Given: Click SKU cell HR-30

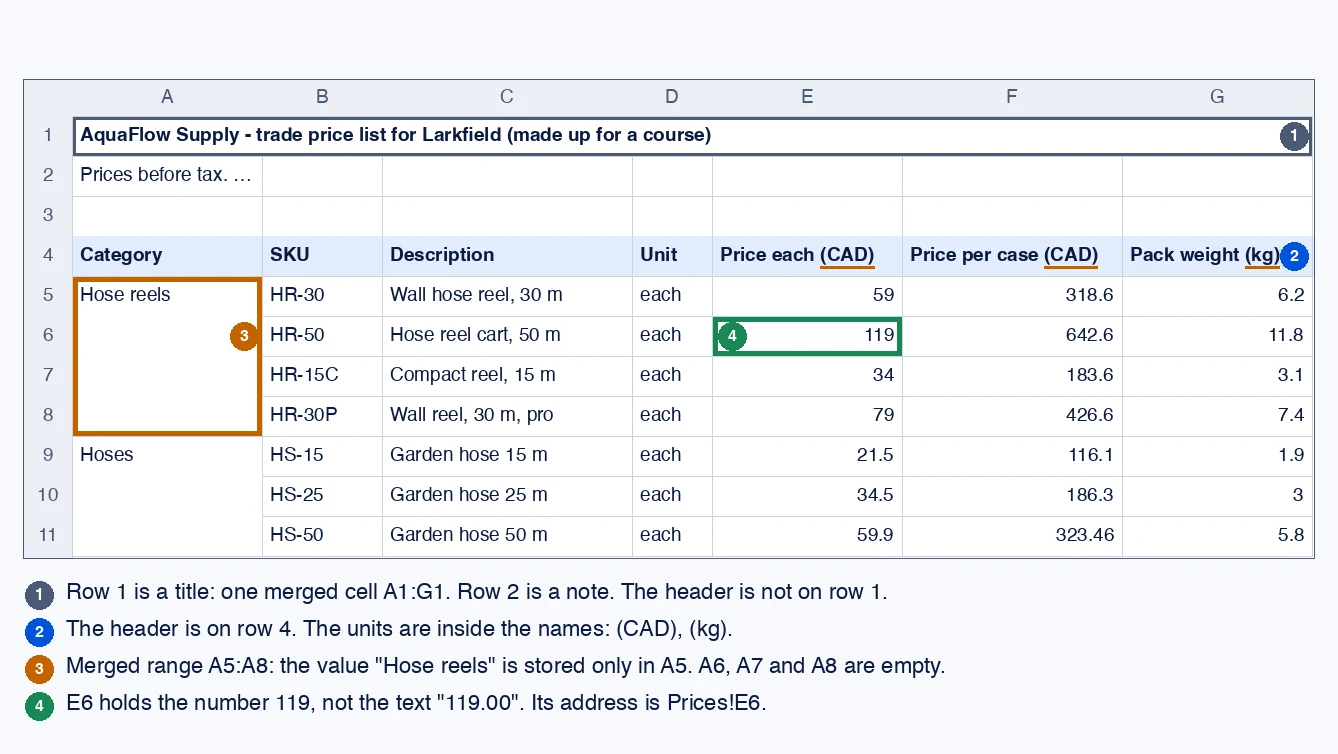Looking at the screenshot, I should tap(322, 296).
